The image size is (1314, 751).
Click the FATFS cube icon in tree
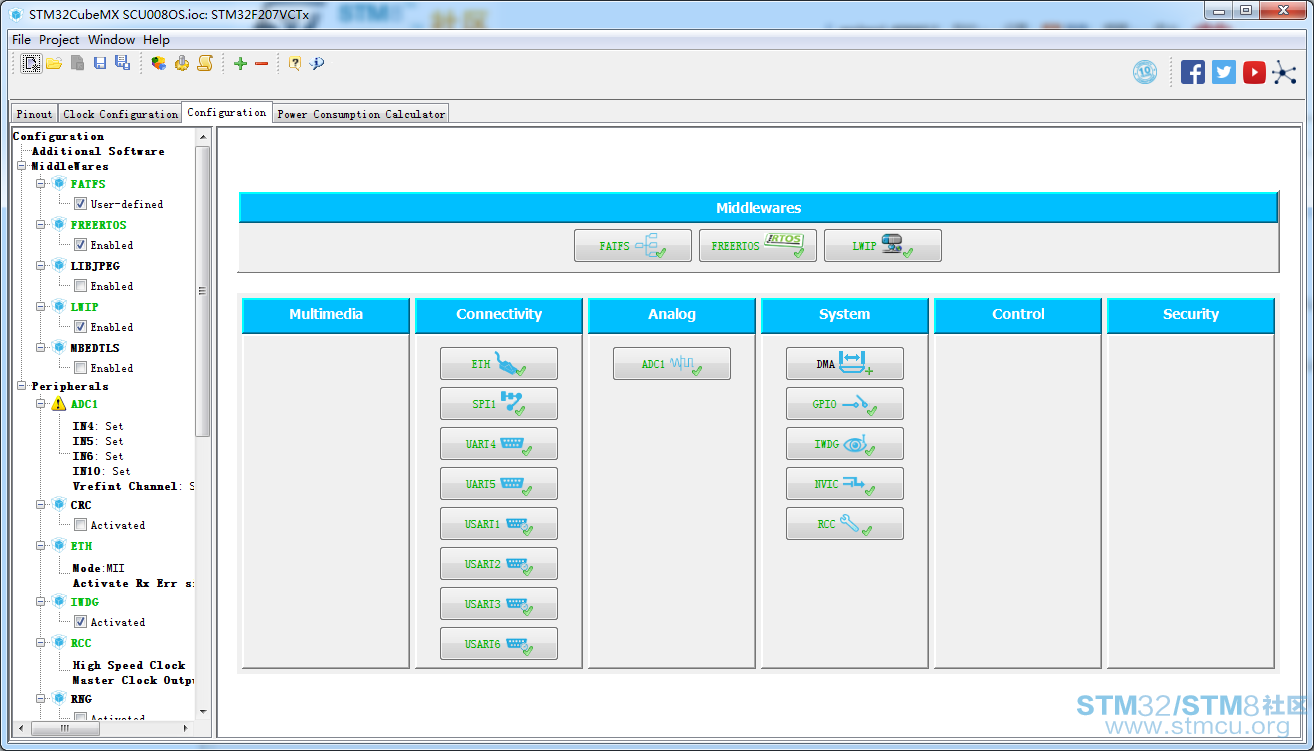click(59, 183)
